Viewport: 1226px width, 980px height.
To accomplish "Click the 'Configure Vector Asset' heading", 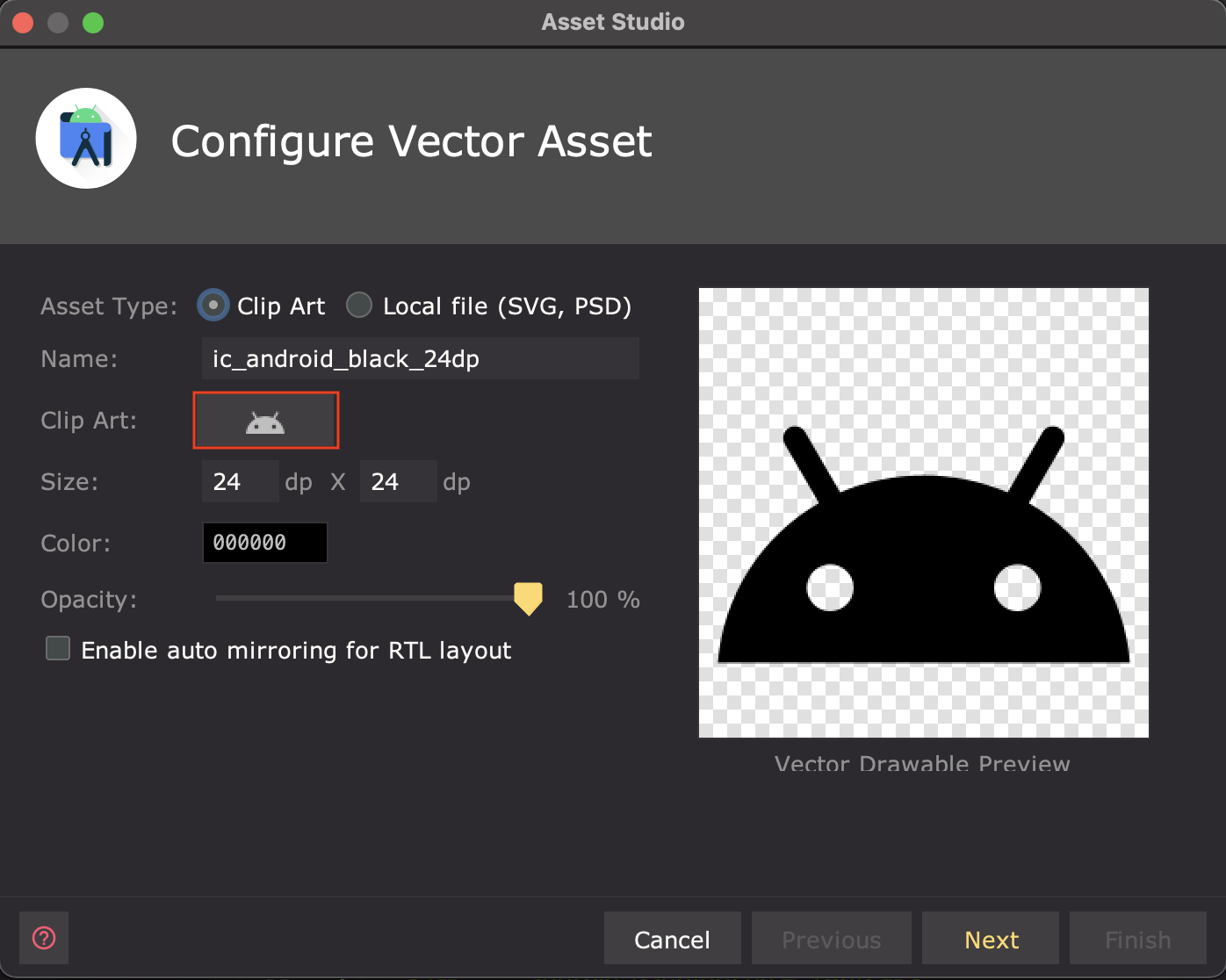I will (x=412, y=141).
